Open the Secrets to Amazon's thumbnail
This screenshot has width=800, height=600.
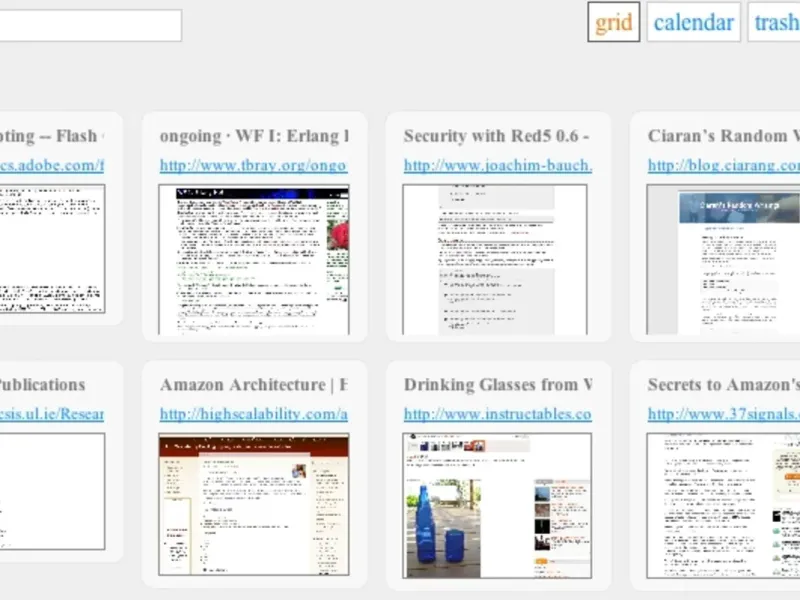[x=723, y=506]
